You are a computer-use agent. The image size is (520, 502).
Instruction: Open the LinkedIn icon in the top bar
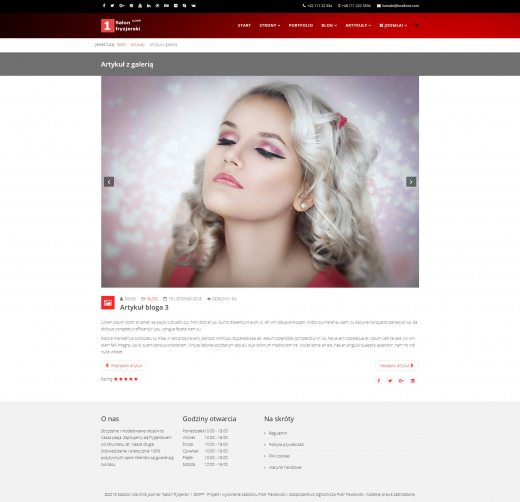point(149,6)
